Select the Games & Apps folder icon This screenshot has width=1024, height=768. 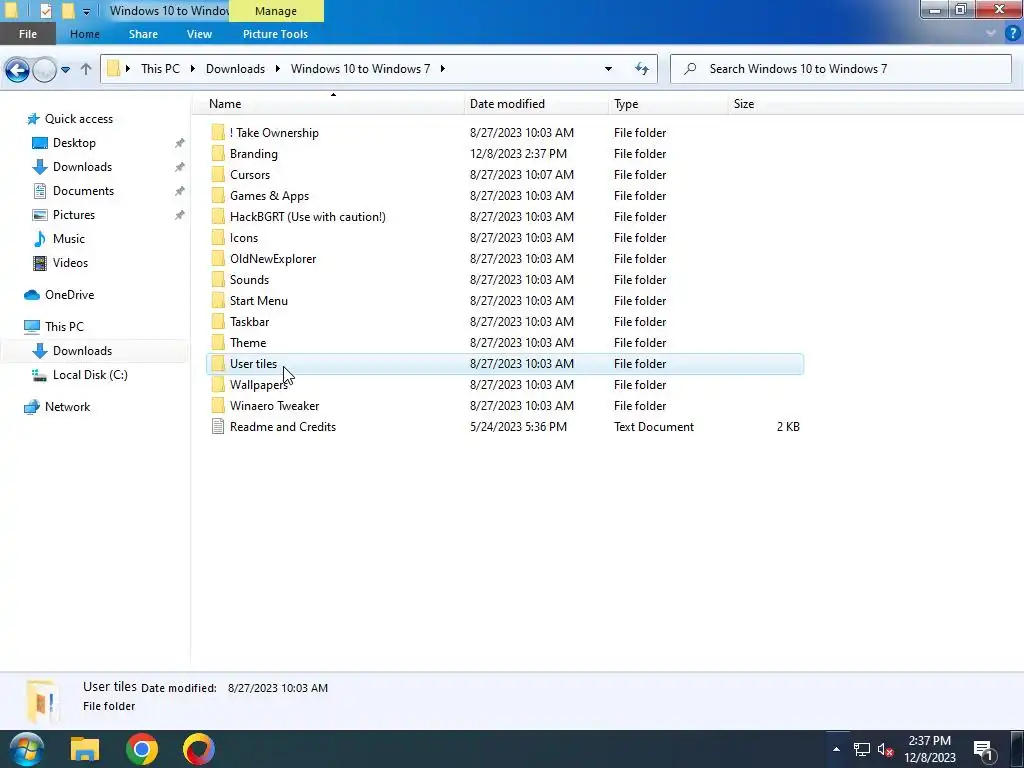218,195
